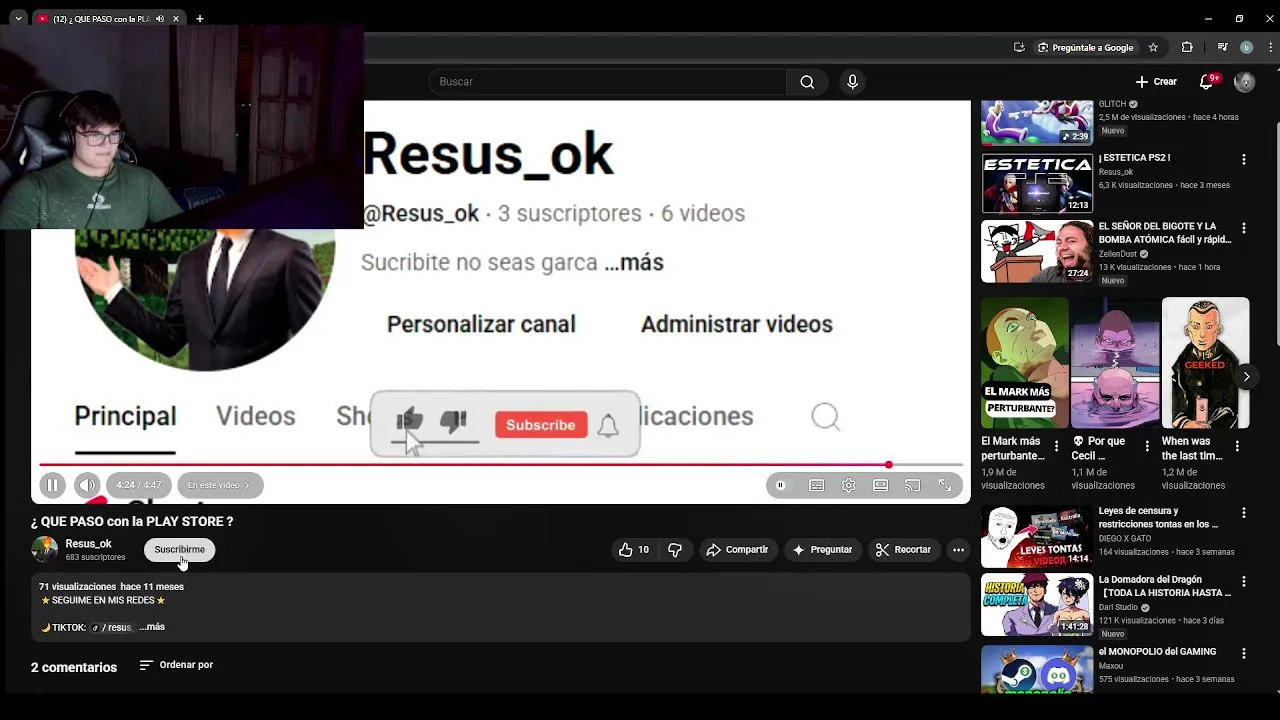Open a new browser tab
1280x720 pixels.
click(200, 18)
